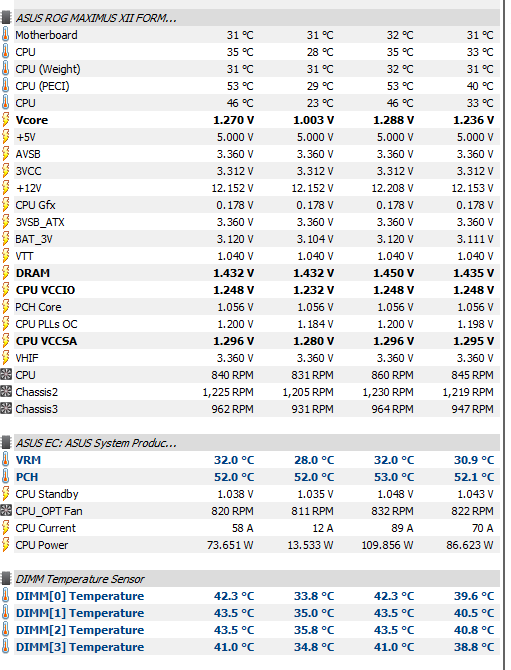
Task: Click the fan icon beside CPU_OPT Fan
Action: coord(6,511)
